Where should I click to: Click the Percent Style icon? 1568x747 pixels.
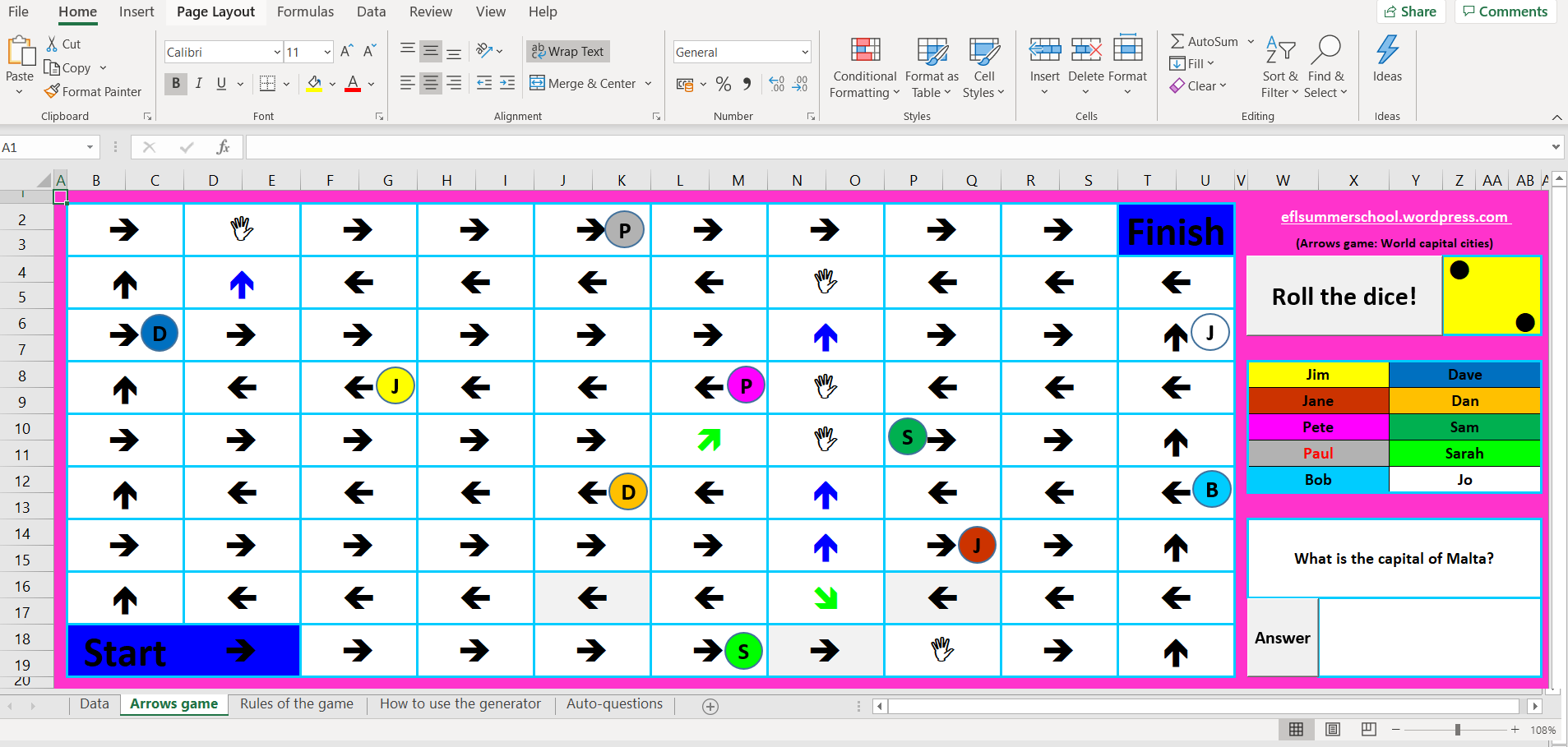point(724,84)
